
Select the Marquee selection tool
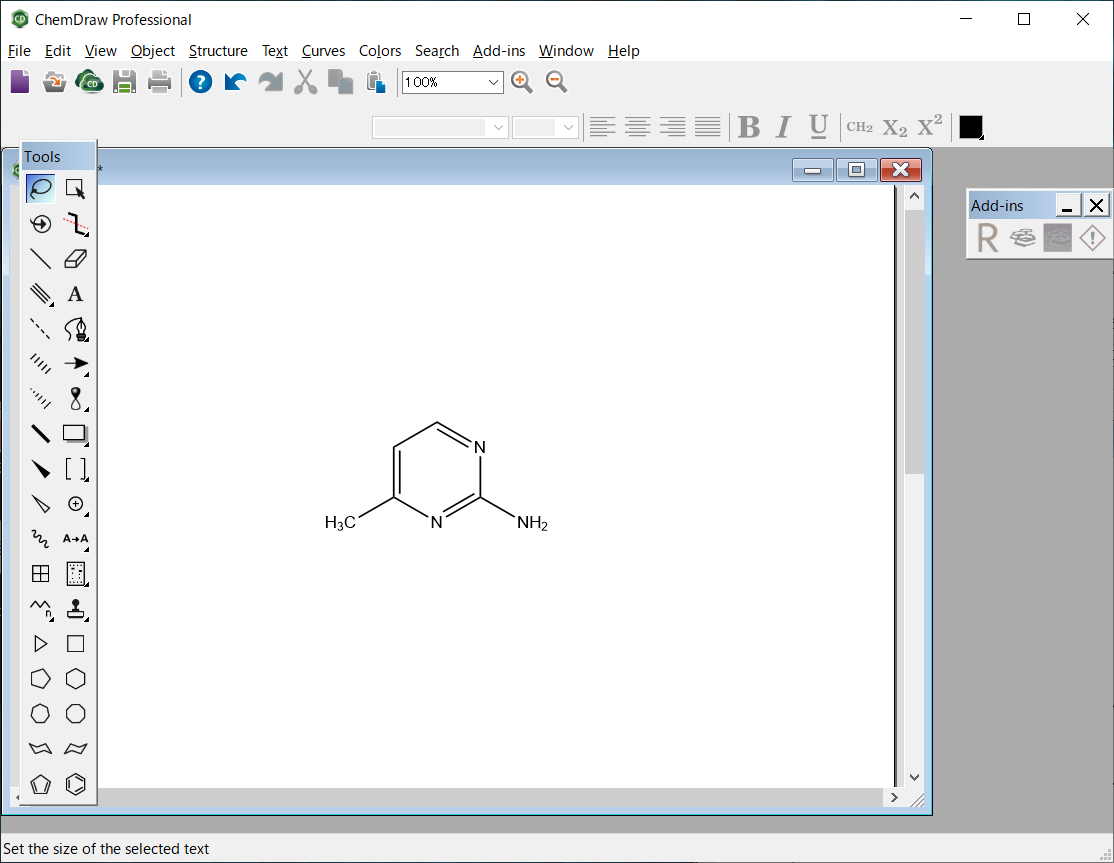point(75,187)
